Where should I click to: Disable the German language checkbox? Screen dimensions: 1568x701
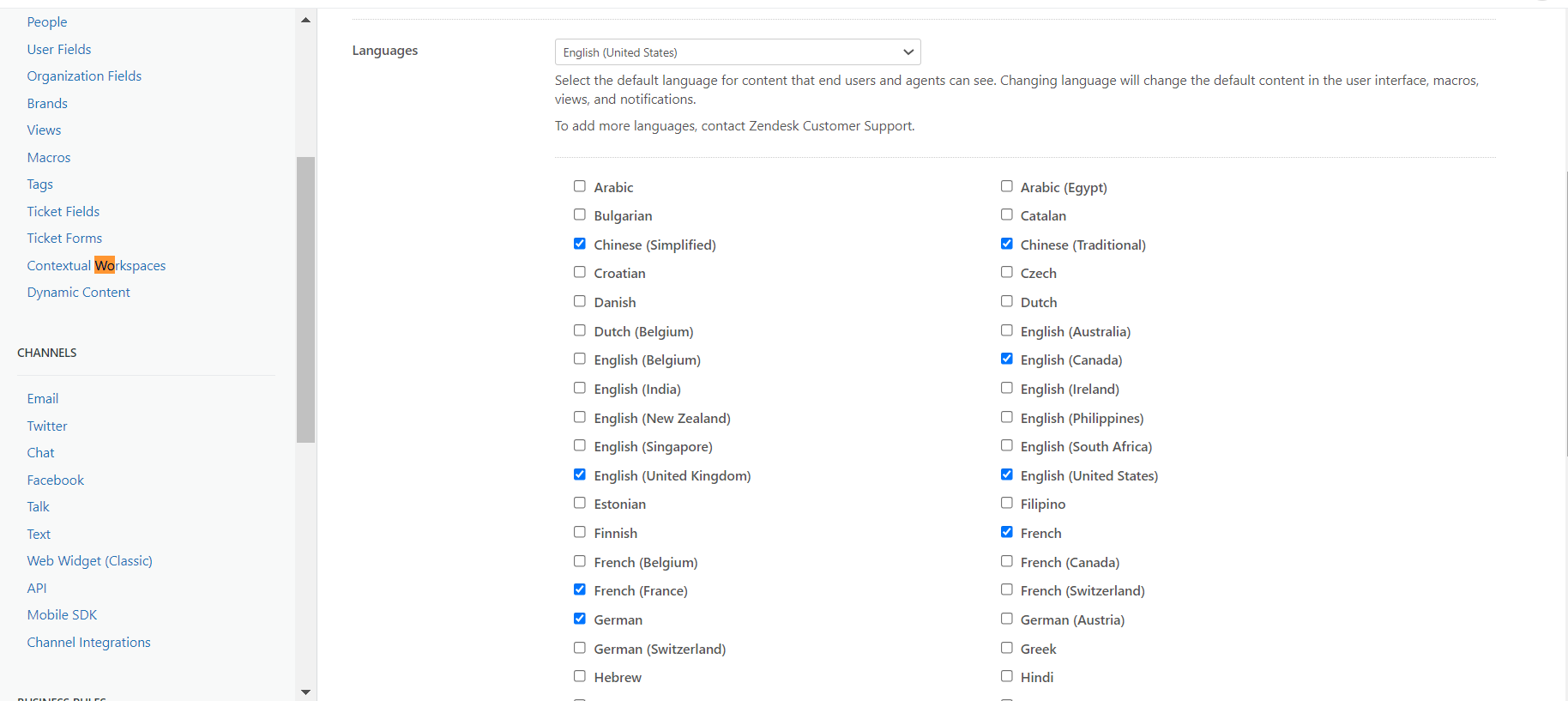pos(580,619)
